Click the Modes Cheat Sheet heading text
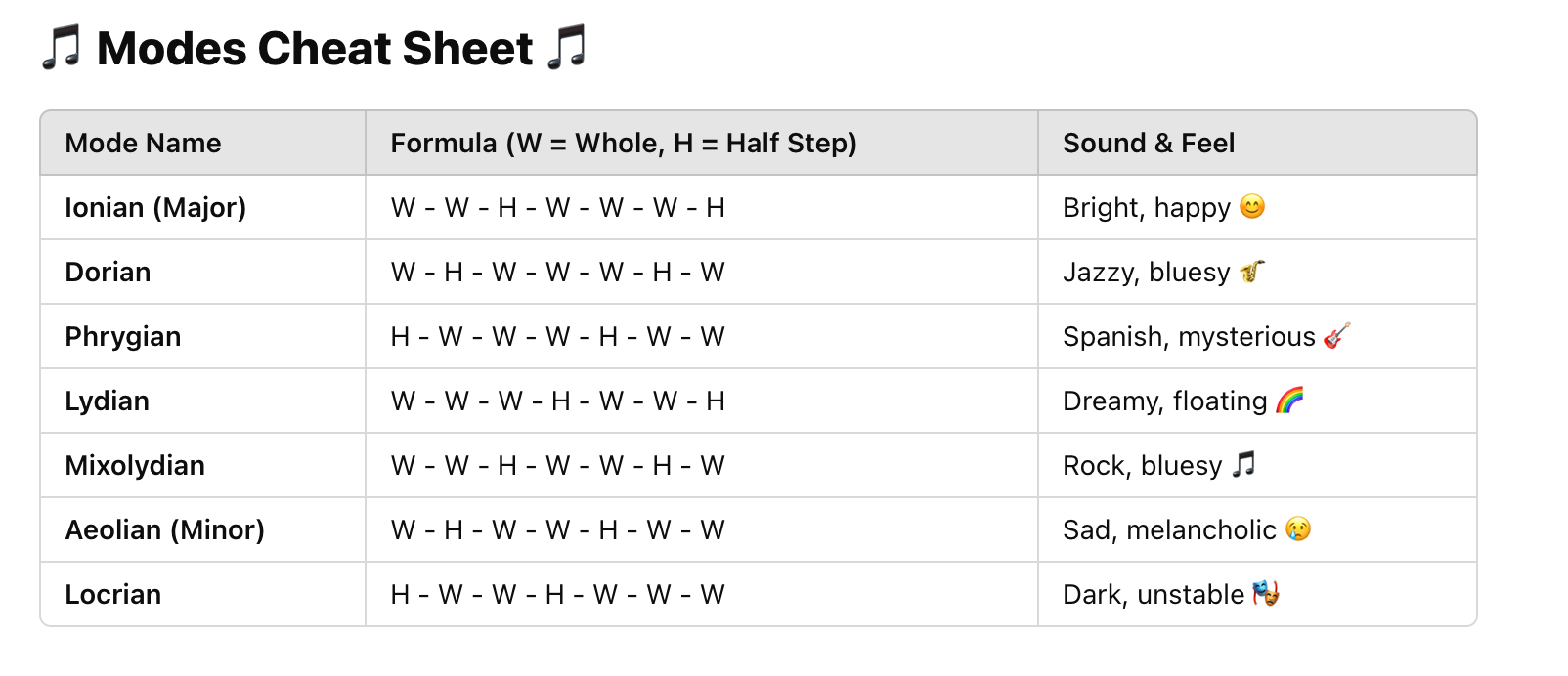Viewport: 1568px width, 676px height. (315, 49)
